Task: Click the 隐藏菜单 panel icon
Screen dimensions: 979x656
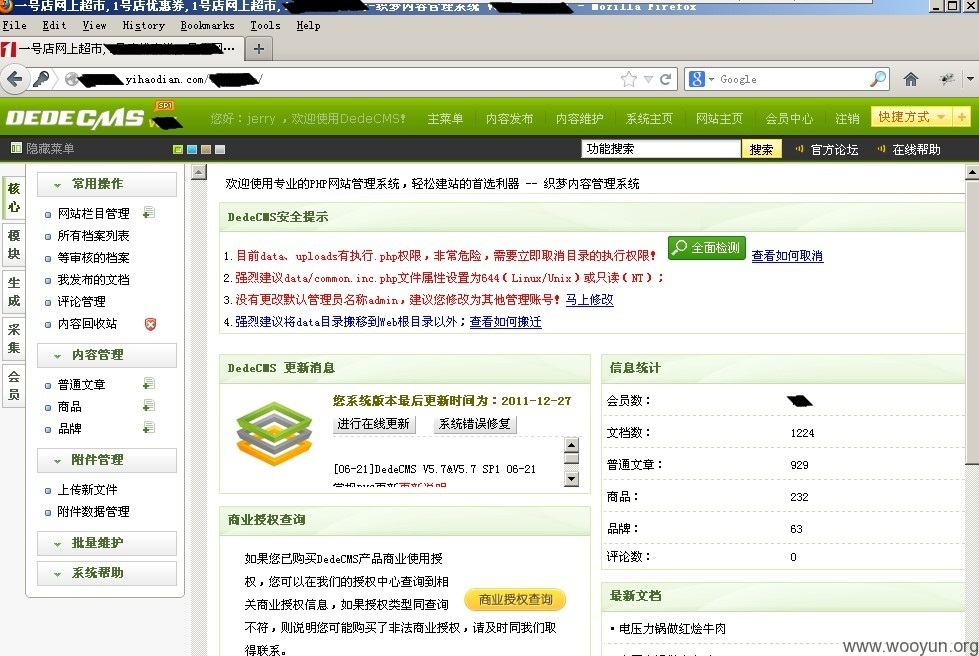Action: click(x=16, y=148)
